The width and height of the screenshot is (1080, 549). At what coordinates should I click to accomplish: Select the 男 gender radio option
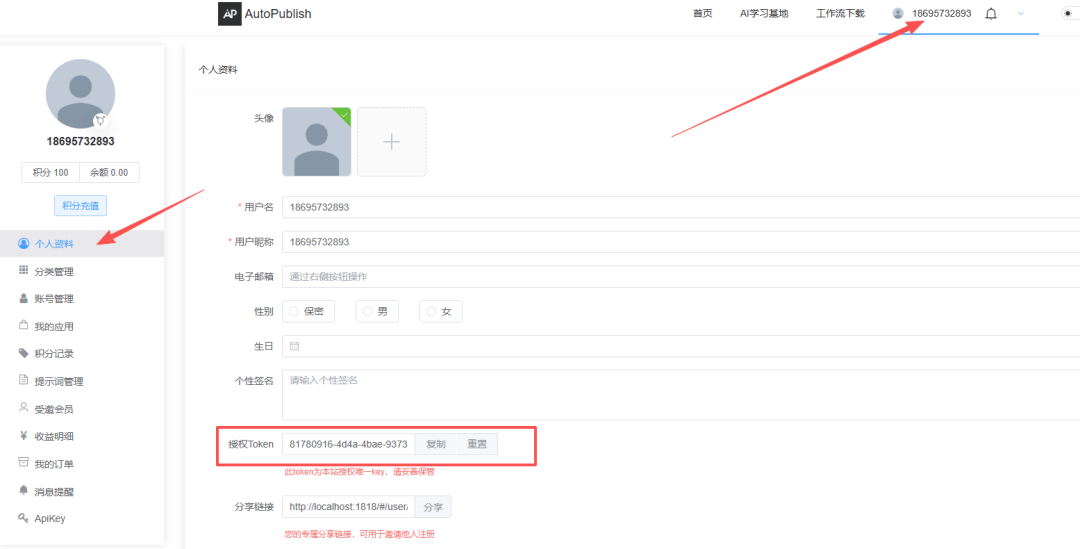click(377, 311)
